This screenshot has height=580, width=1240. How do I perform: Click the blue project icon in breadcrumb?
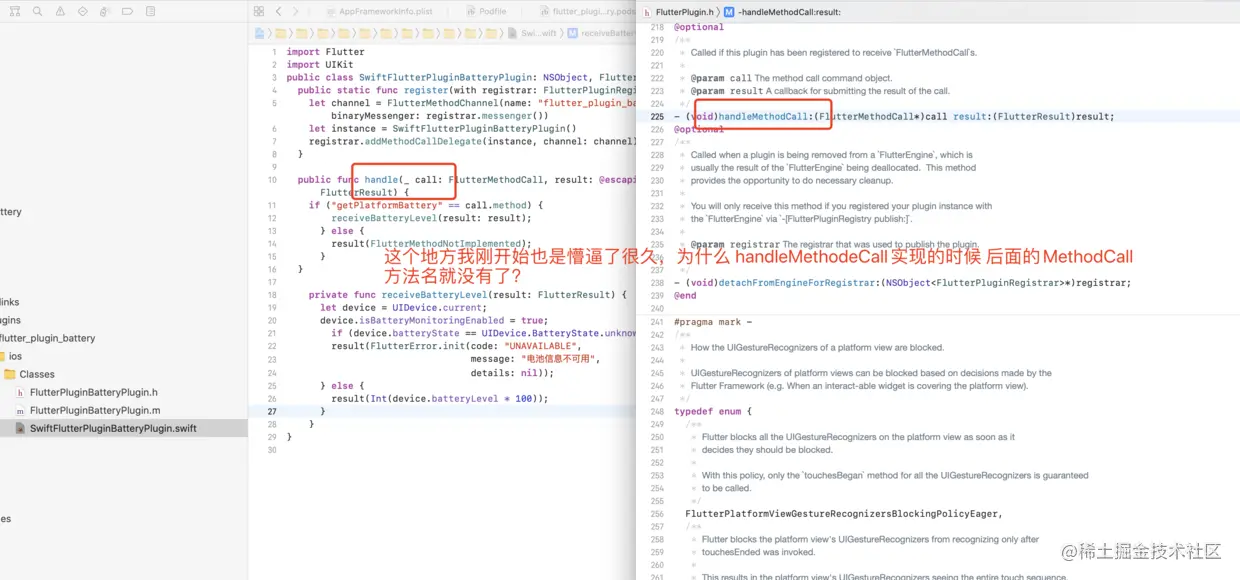[258, 33]
